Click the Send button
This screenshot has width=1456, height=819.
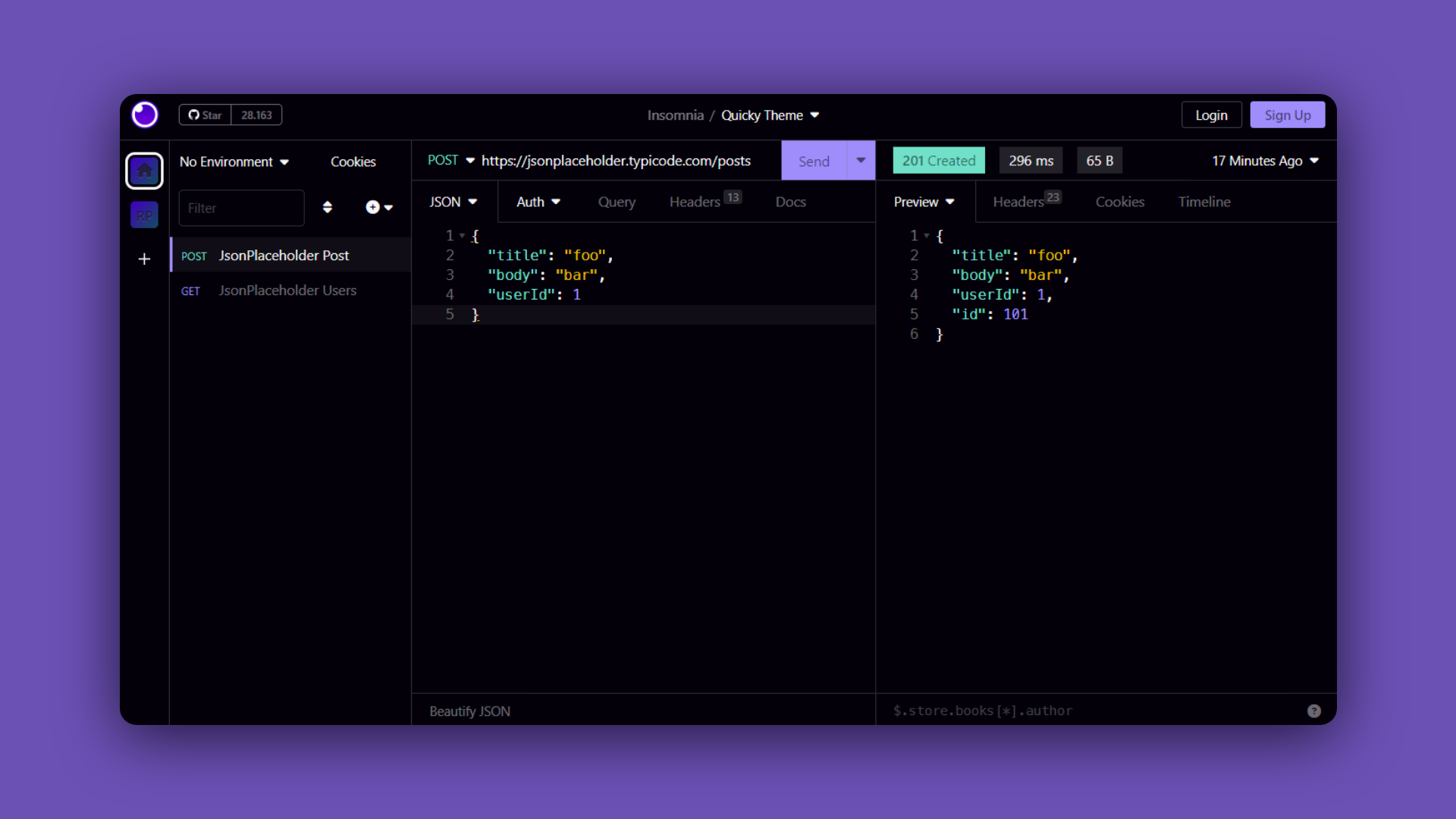(814, 161)
